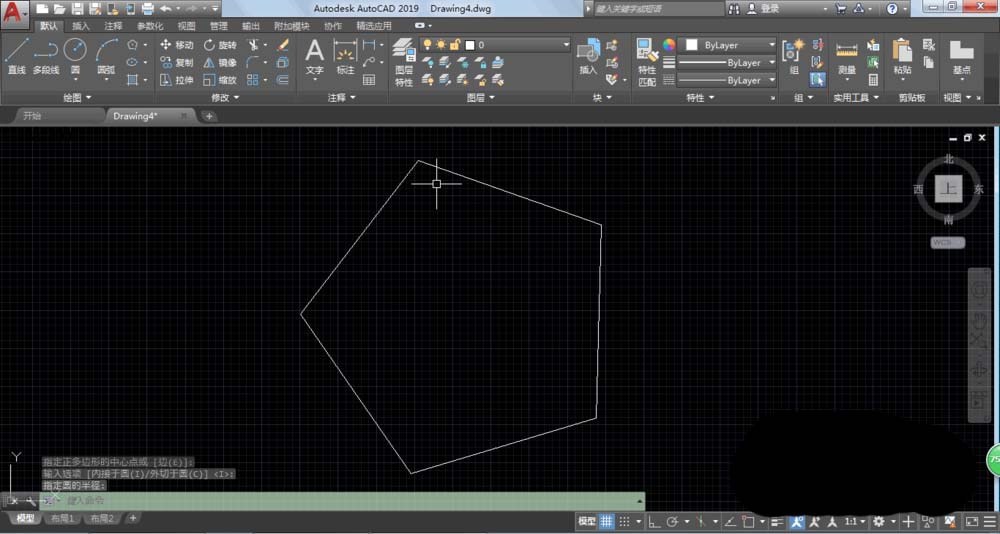Image resolution: width=1000 pixels, height=534 pixels.
Task: Activate the Mirror (镜像) tool
Action: (x=219, y=62)
